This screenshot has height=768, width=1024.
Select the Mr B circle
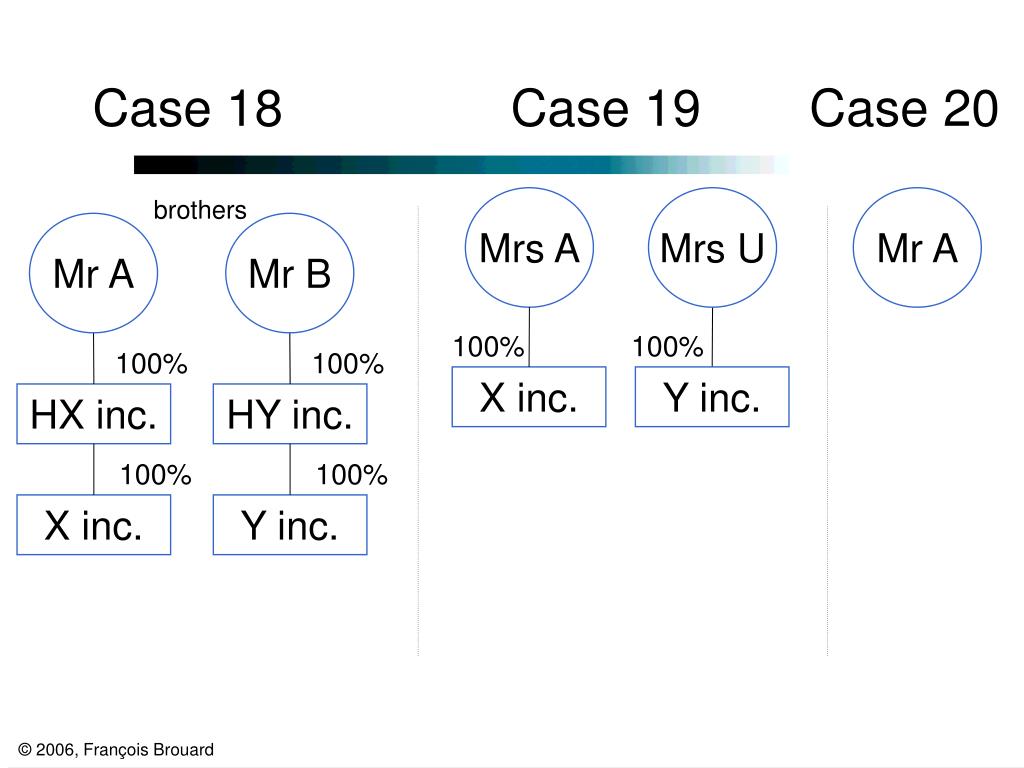pos(290,273)
